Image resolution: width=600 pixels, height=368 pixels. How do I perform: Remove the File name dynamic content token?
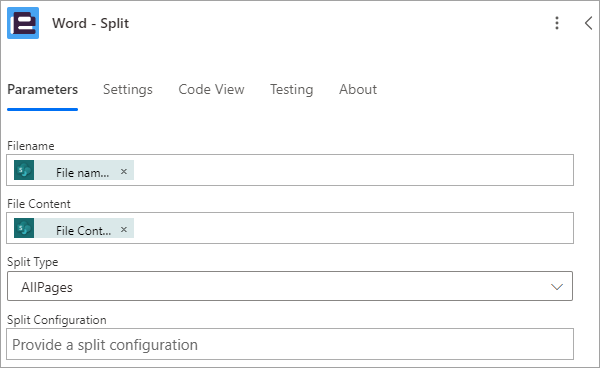click(x=124, y=171)
